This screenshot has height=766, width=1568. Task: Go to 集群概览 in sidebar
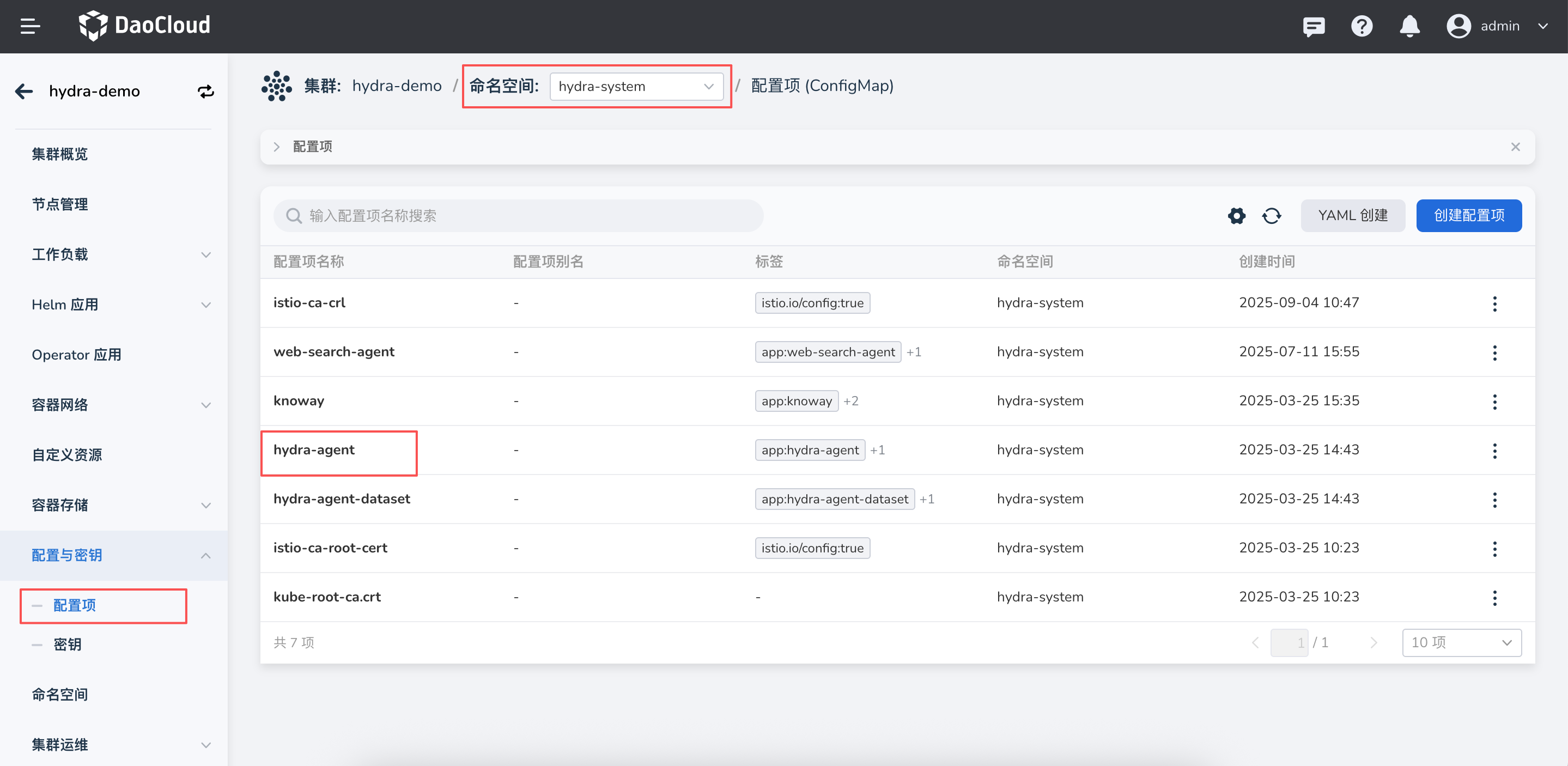click(59, 154)
